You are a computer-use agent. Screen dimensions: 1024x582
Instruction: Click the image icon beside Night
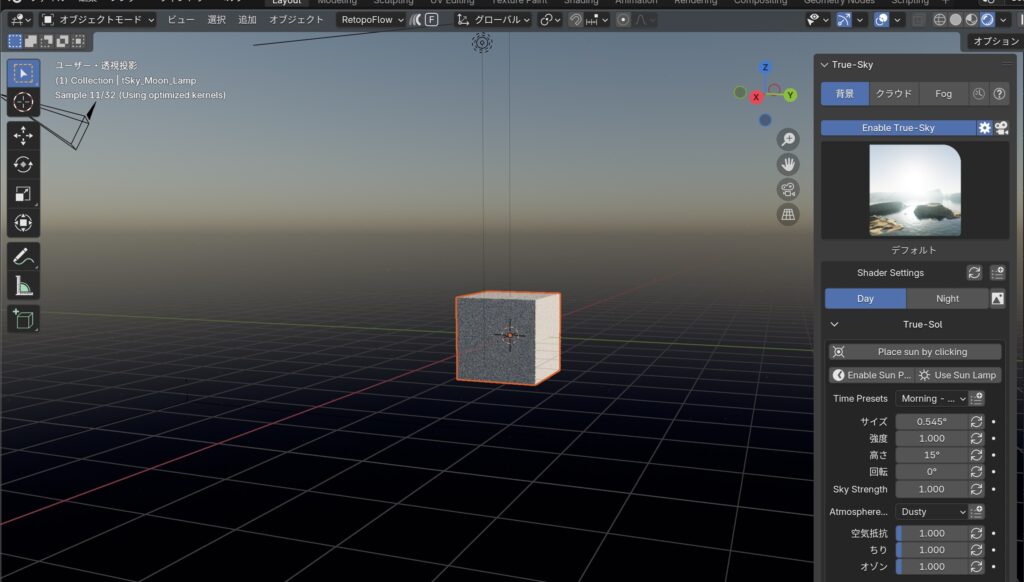point(997,299)
